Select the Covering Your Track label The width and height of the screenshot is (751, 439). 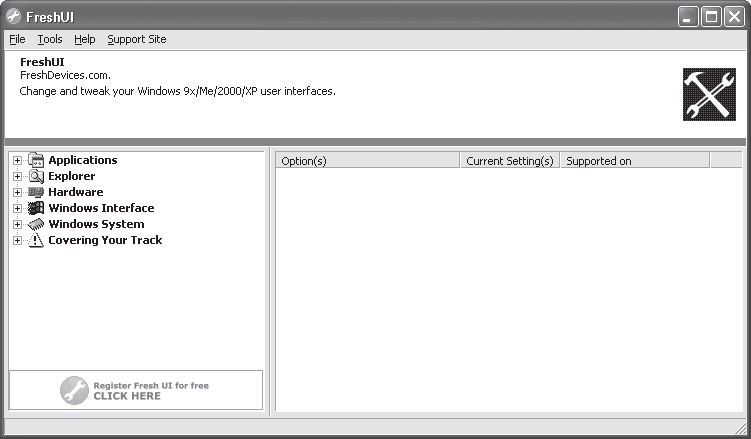point(105,240)
